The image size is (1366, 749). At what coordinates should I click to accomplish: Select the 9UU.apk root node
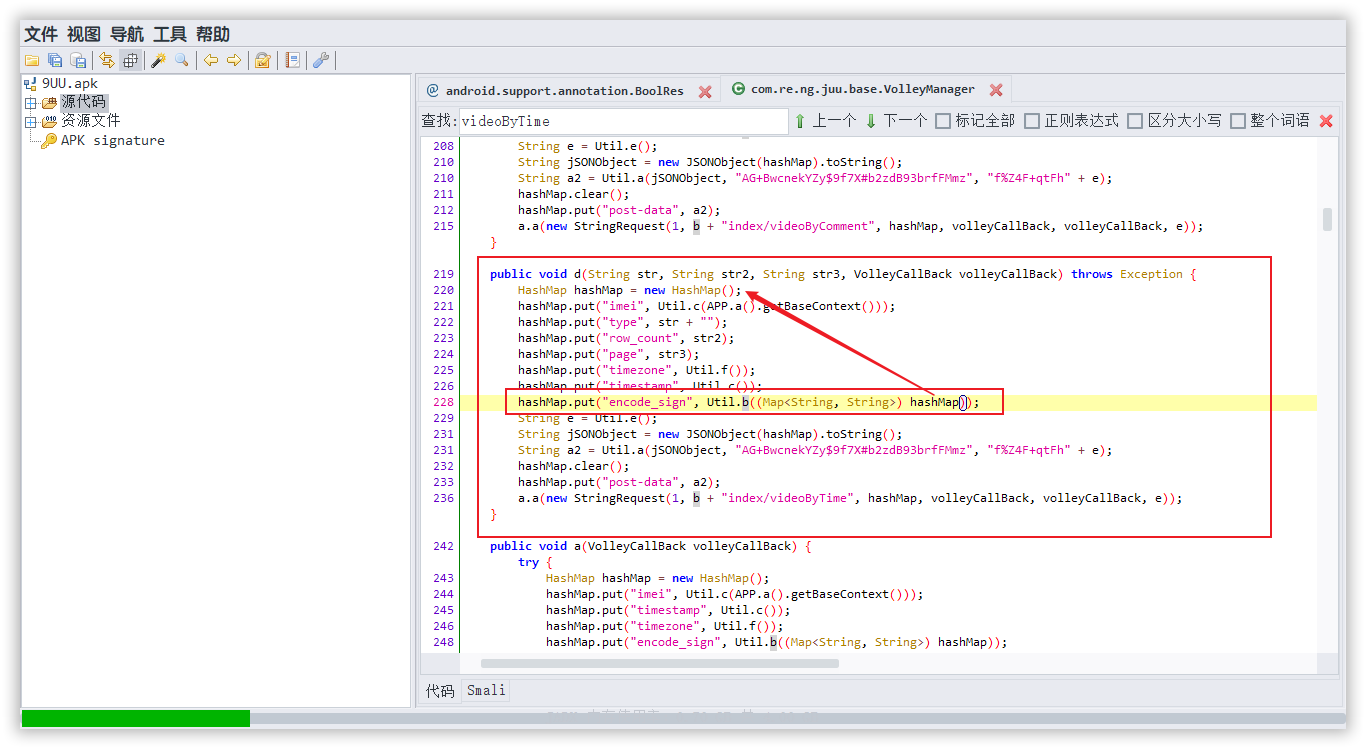coord(70,83)
